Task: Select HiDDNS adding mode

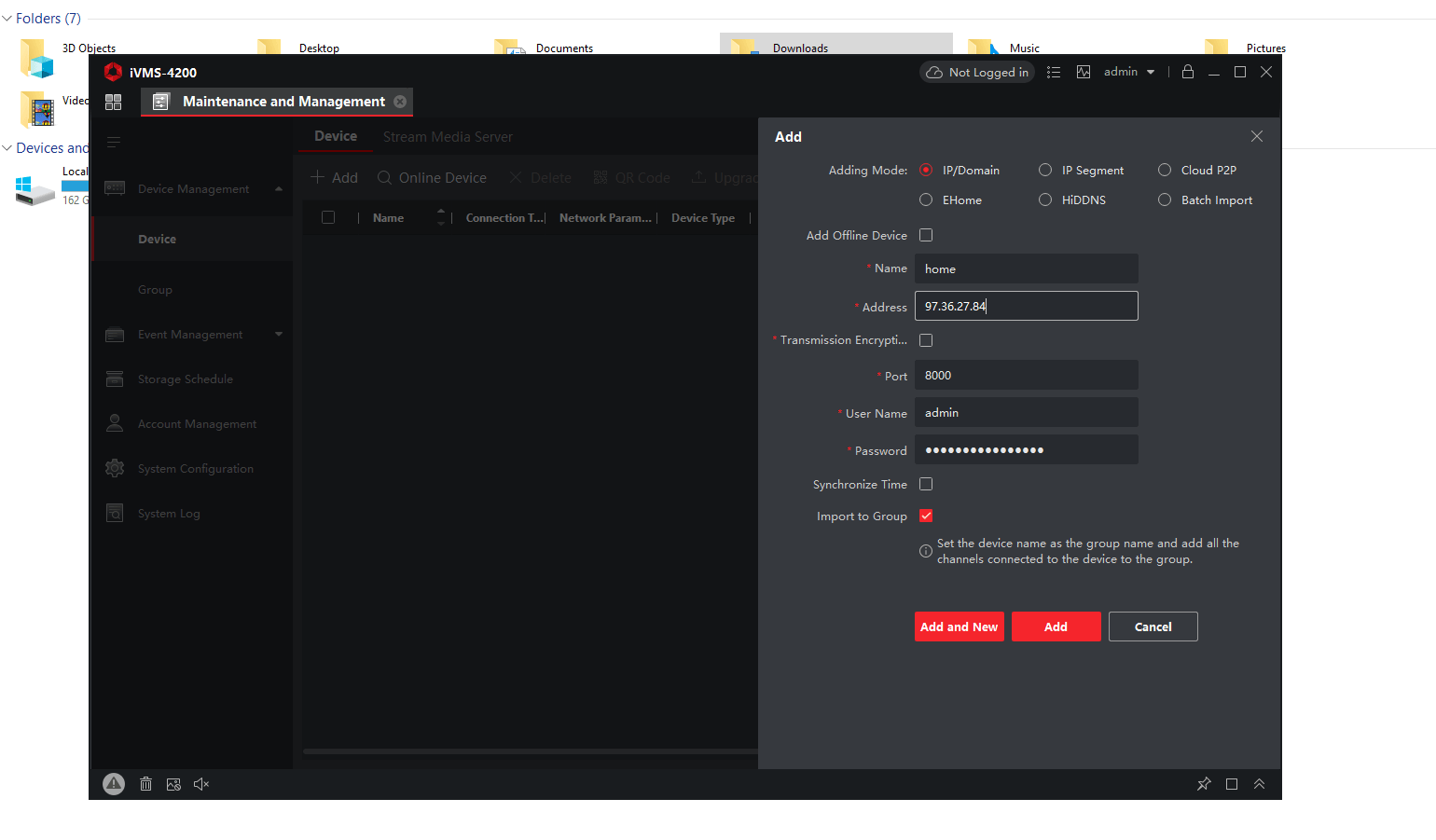Action: [x=1045, y=200]
